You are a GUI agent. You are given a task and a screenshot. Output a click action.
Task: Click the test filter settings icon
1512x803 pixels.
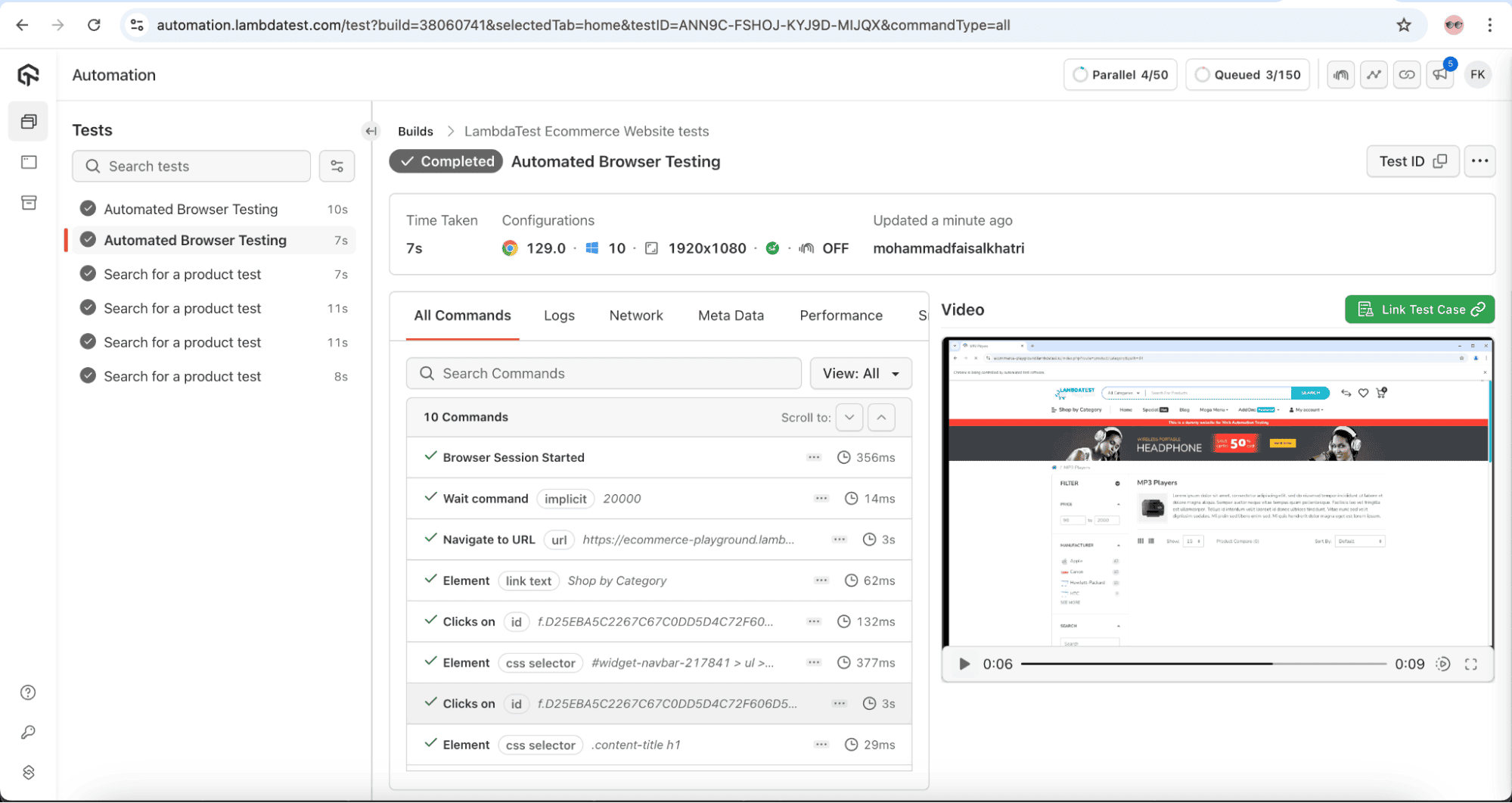[337, 167]
